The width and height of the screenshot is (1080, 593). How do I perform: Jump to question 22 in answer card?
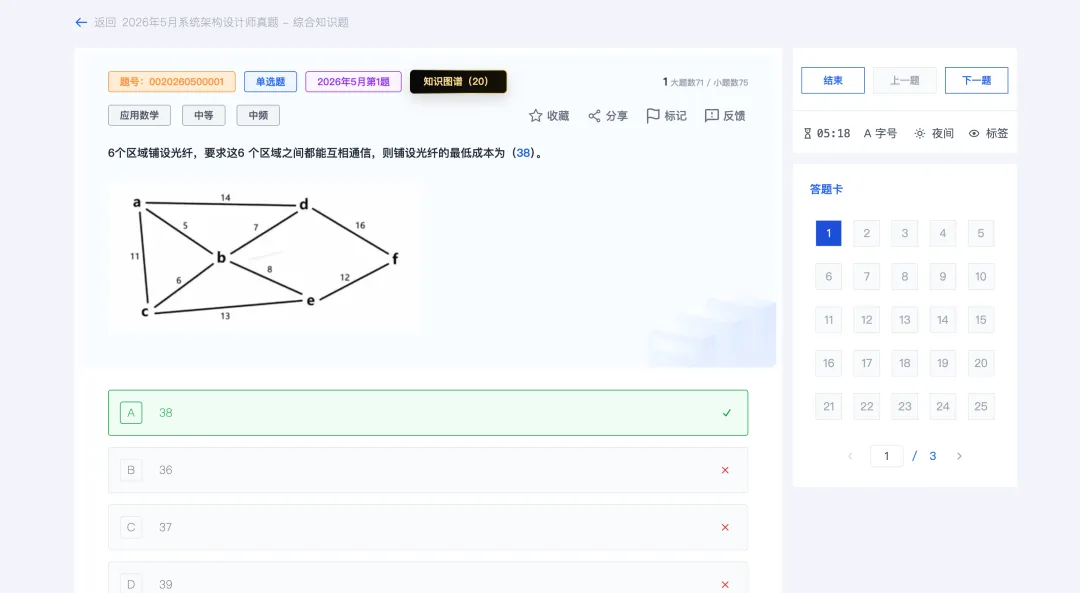click(866, 407)
